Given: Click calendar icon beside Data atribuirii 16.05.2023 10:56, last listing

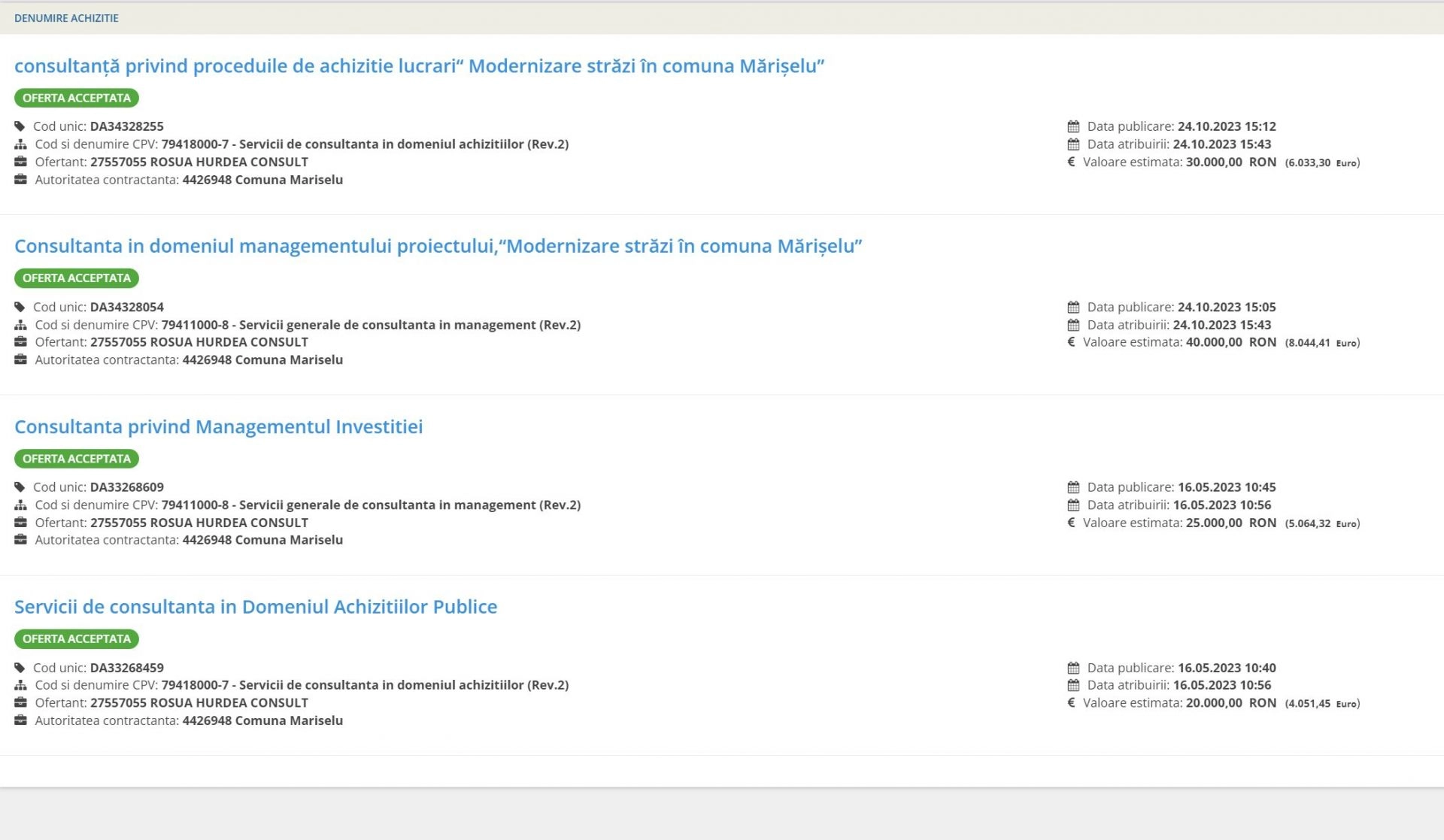Looking at the screenshot, I should point(1073,685).
